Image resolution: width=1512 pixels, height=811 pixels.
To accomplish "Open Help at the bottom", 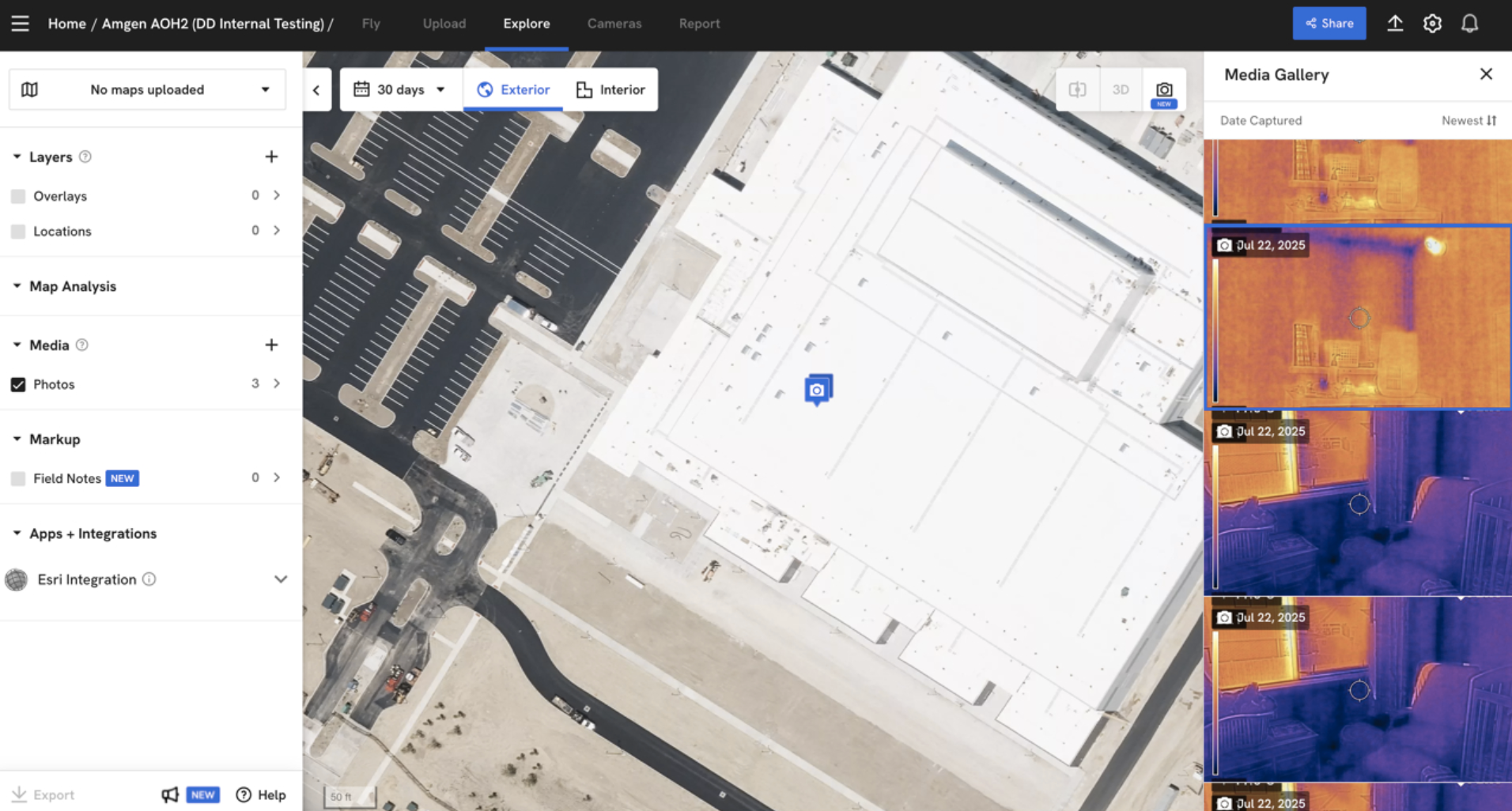I will click(x=261, y=794).
